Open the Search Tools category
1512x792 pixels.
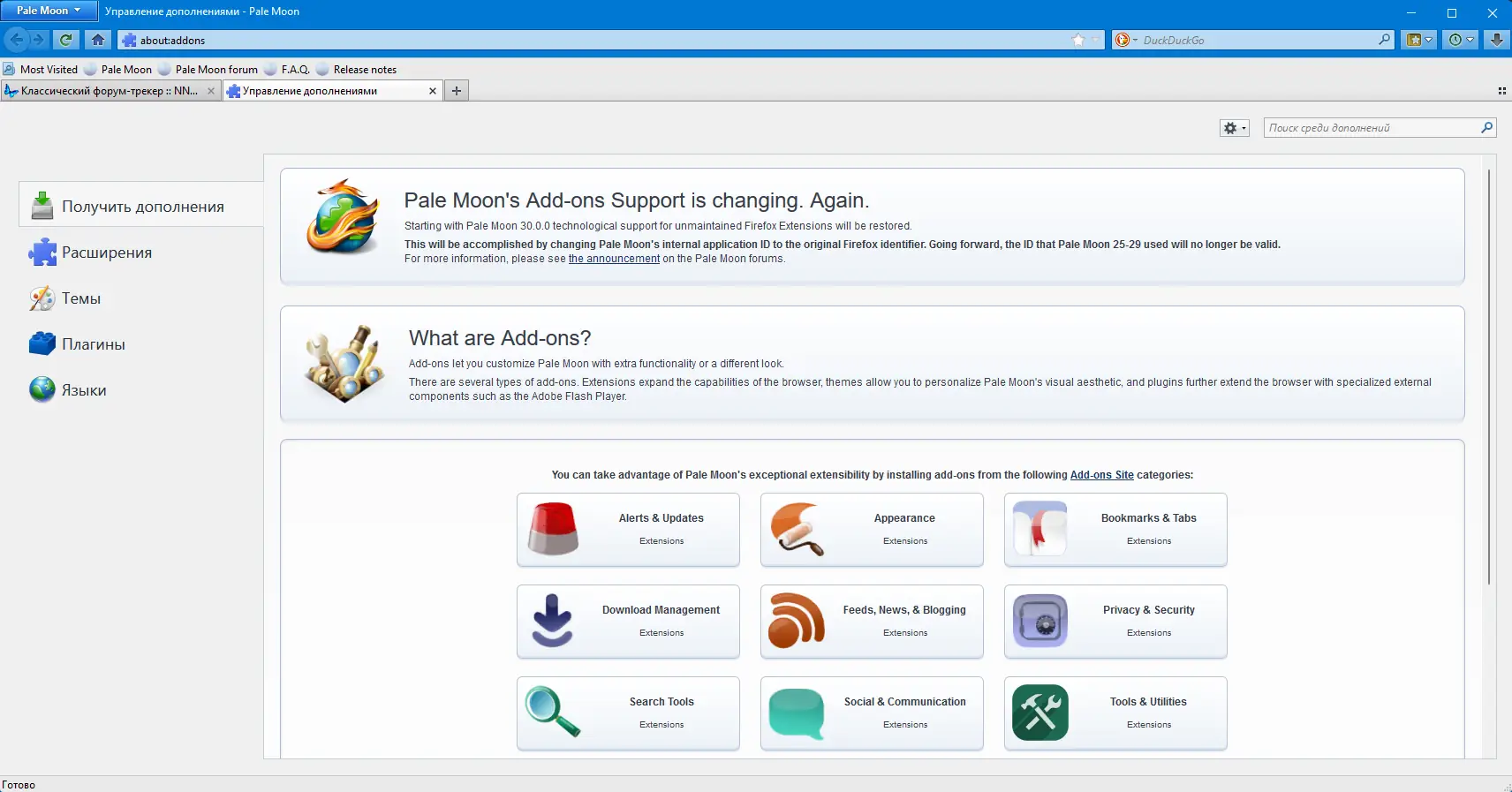pyautogui.click(x=628, y=713)
